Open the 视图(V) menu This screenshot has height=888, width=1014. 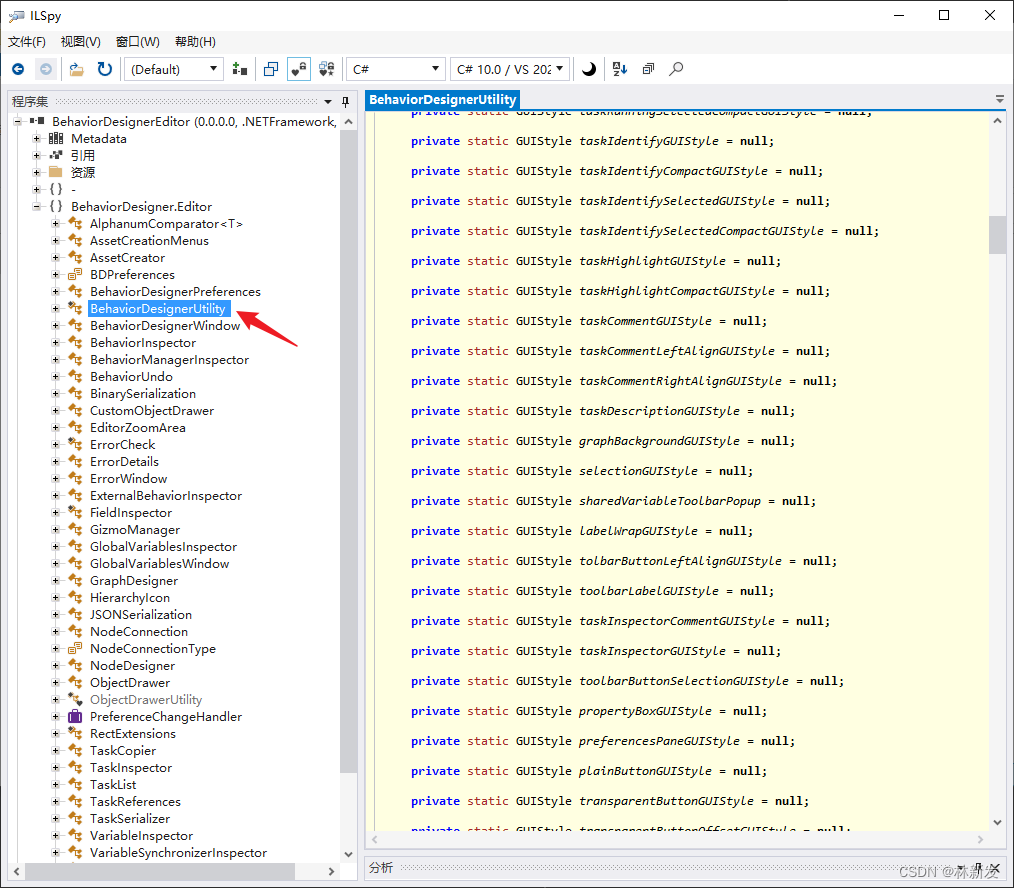(x=80, y=42)
